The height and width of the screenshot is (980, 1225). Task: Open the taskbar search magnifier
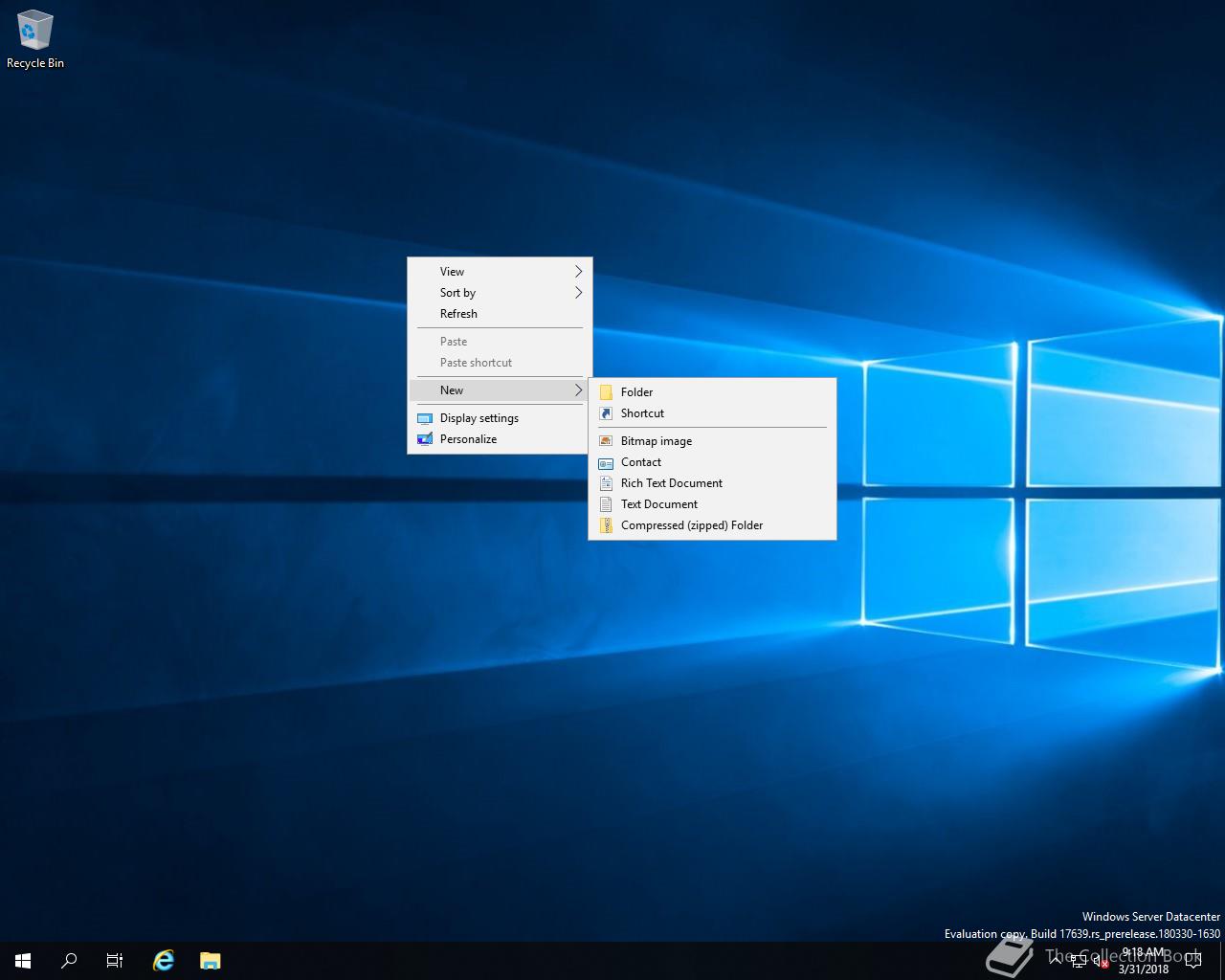[x=69, y=961]
